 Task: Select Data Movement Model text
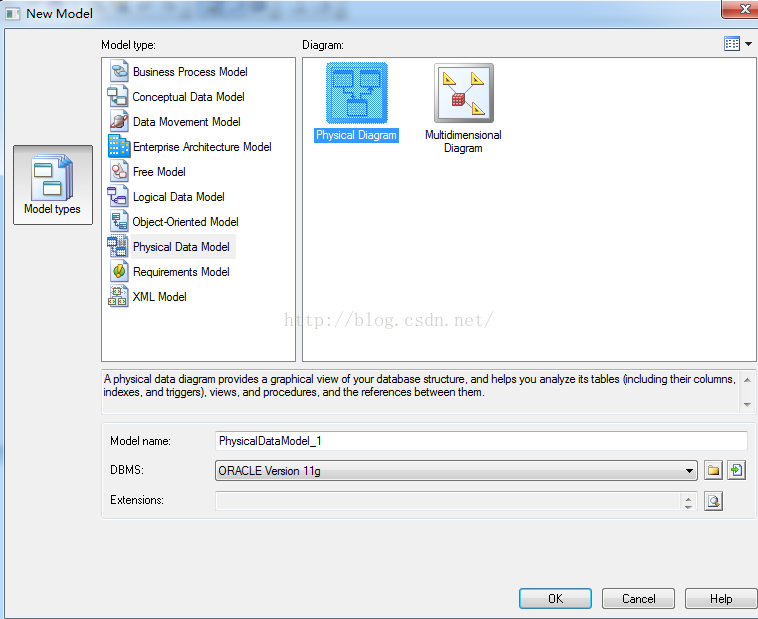coord(187,122)
